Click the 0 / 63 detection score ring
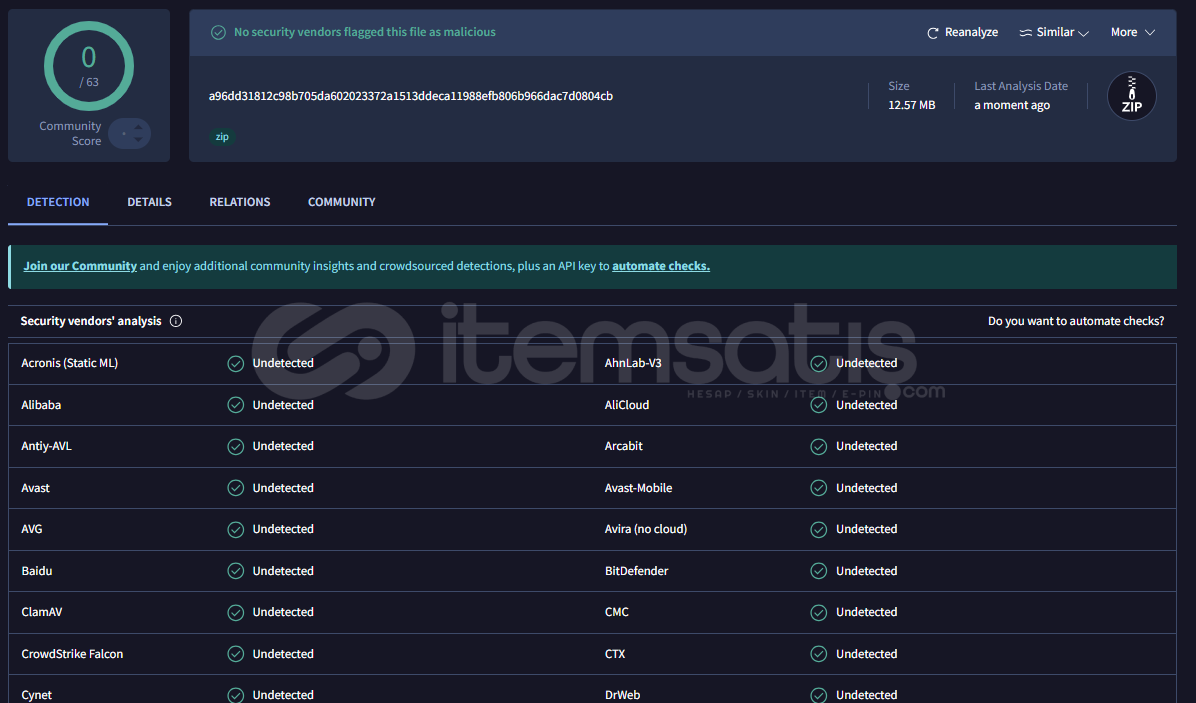This screenshot has width=1196, height=703. click(88, 66)
